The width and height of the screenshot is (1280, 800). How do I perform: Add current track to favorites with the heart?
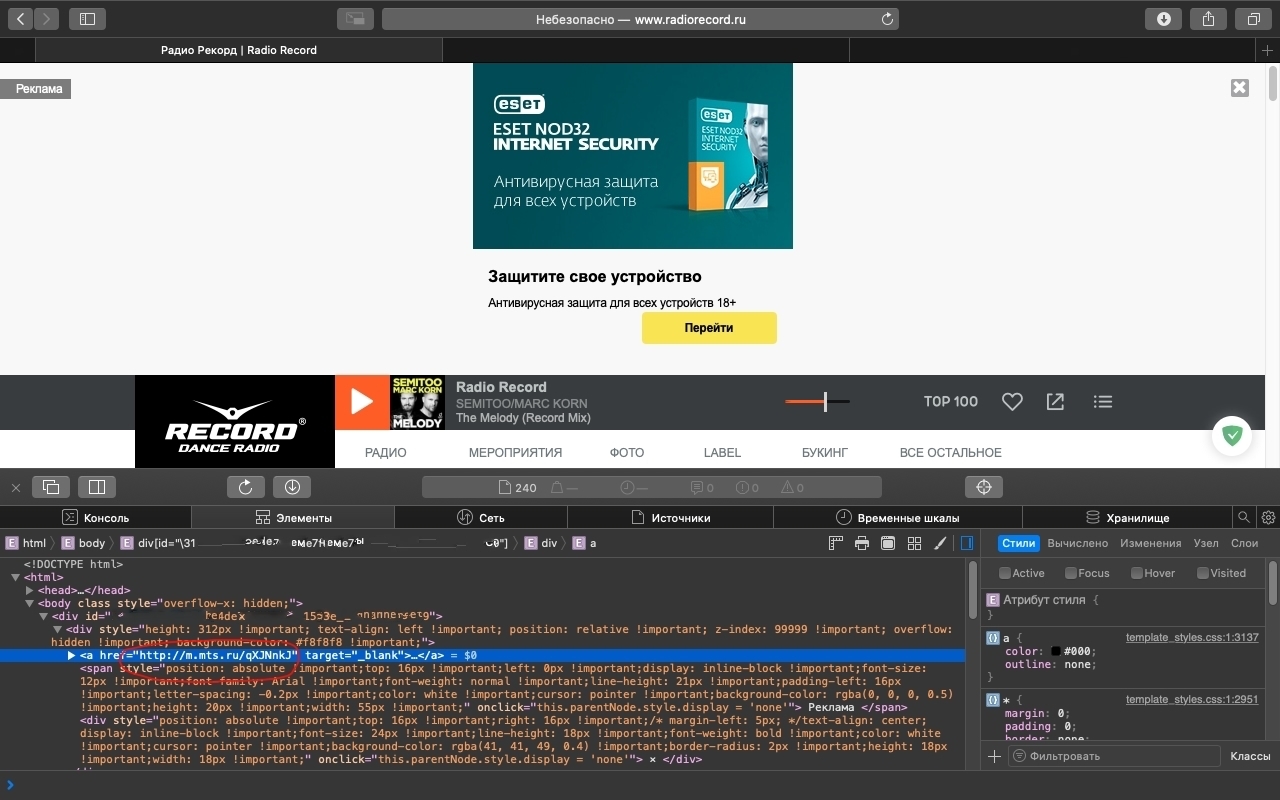[x=1012, y=402]
